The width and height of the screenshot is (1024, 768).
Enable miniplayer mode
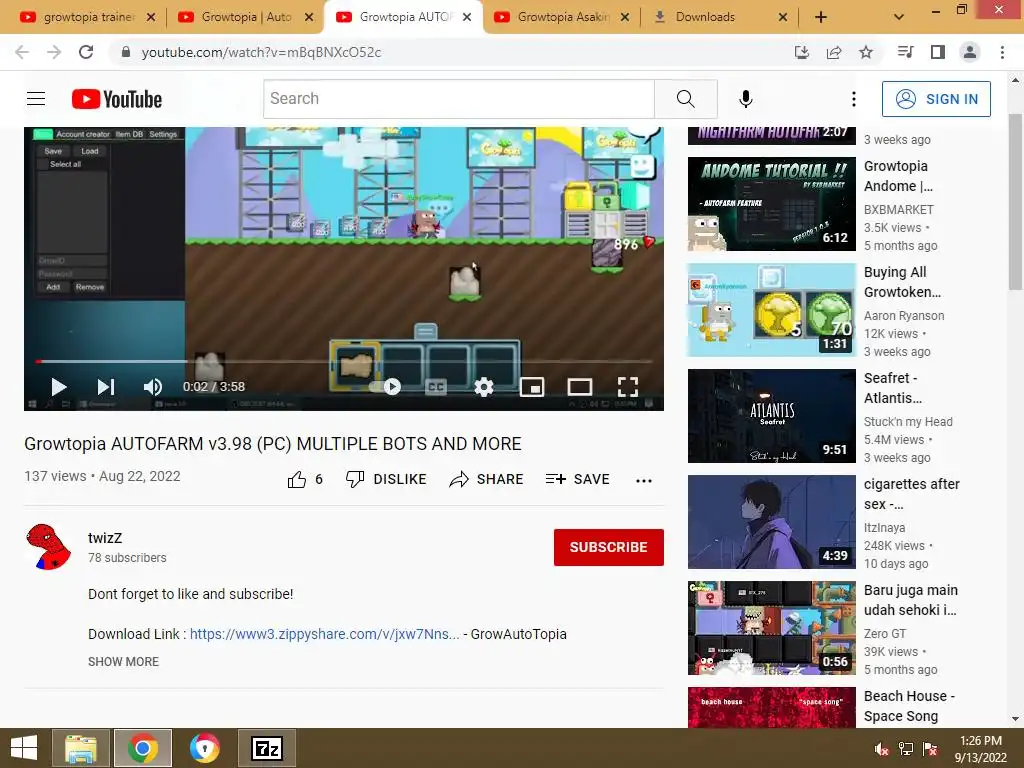tap(532, 387)
